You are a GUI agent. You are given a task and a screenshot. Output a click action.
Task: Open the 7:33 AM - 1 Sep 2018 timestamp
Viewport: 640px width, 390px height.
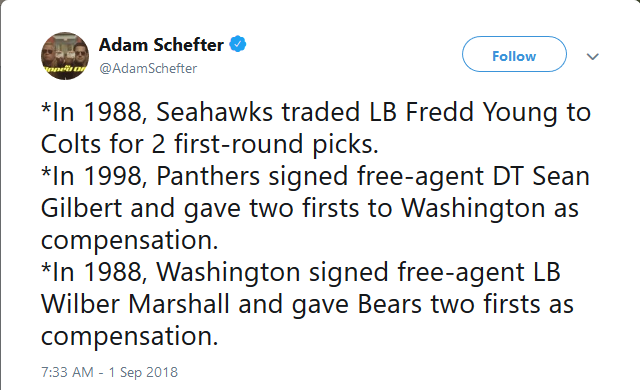[x=109, y=372]
